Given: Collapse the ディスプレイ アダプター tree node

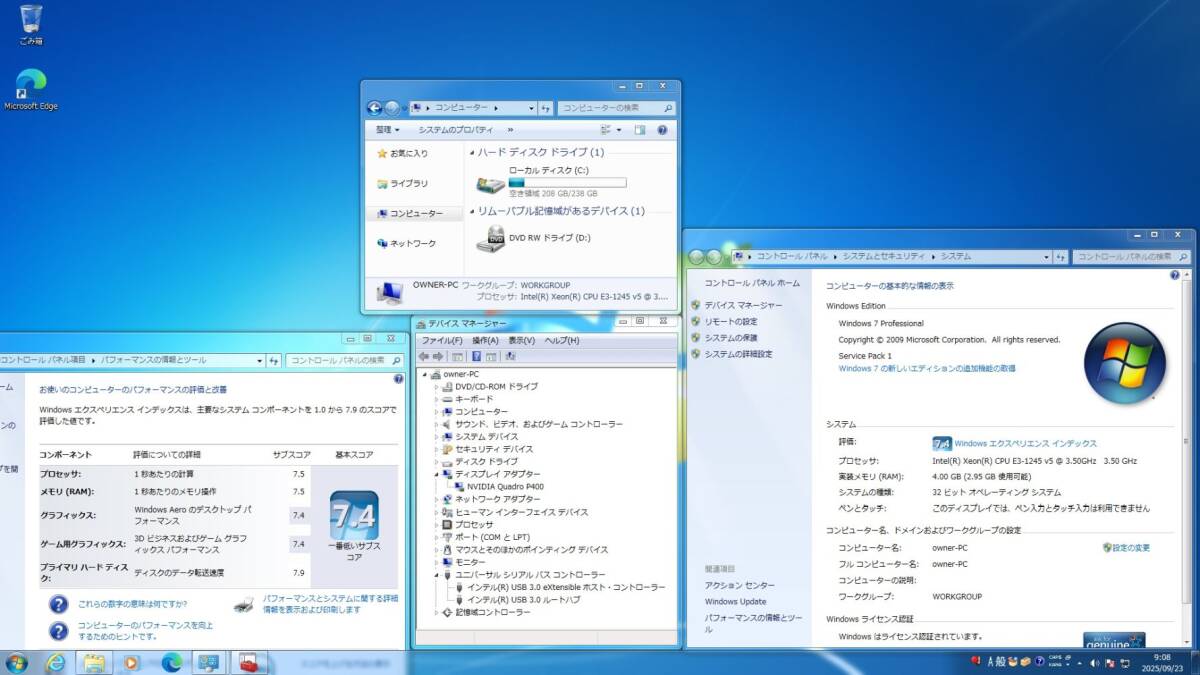Looking at the screenshot, I should point(437,474).
